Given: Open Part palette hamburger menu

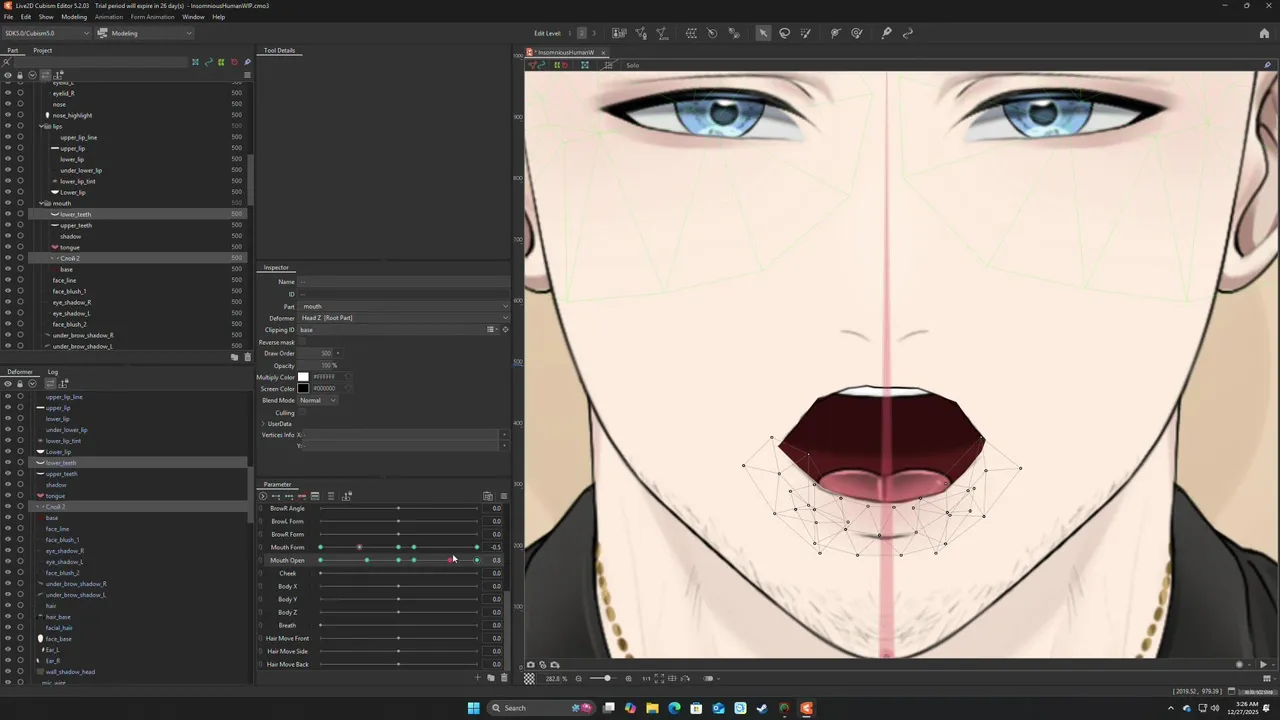Looking at the screenshot, I should coord(247,75).
